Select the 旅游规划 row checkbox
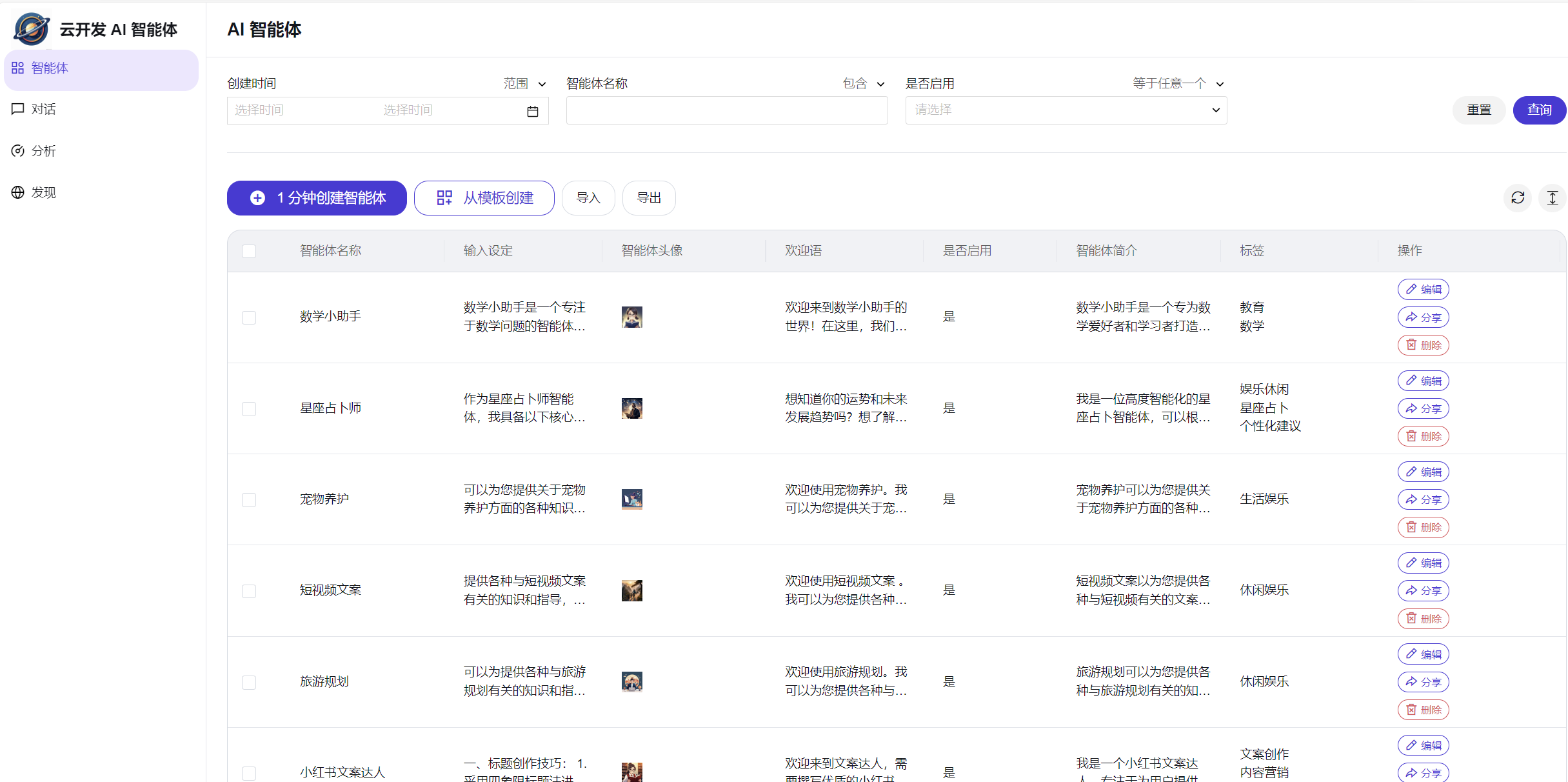 [x=249, y=682]
